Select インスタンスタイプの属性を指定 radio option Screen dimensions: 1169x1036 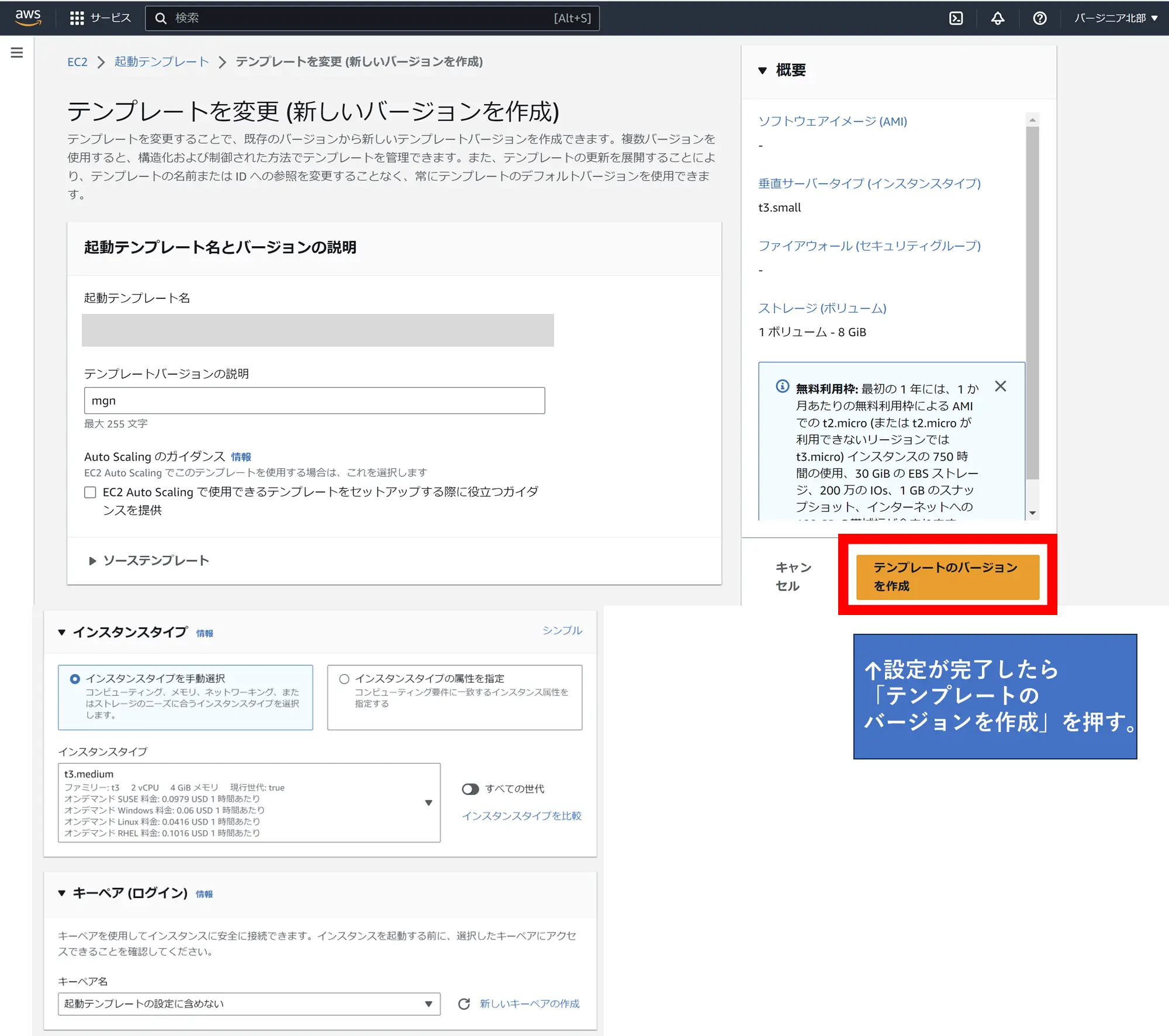(344, 679)
